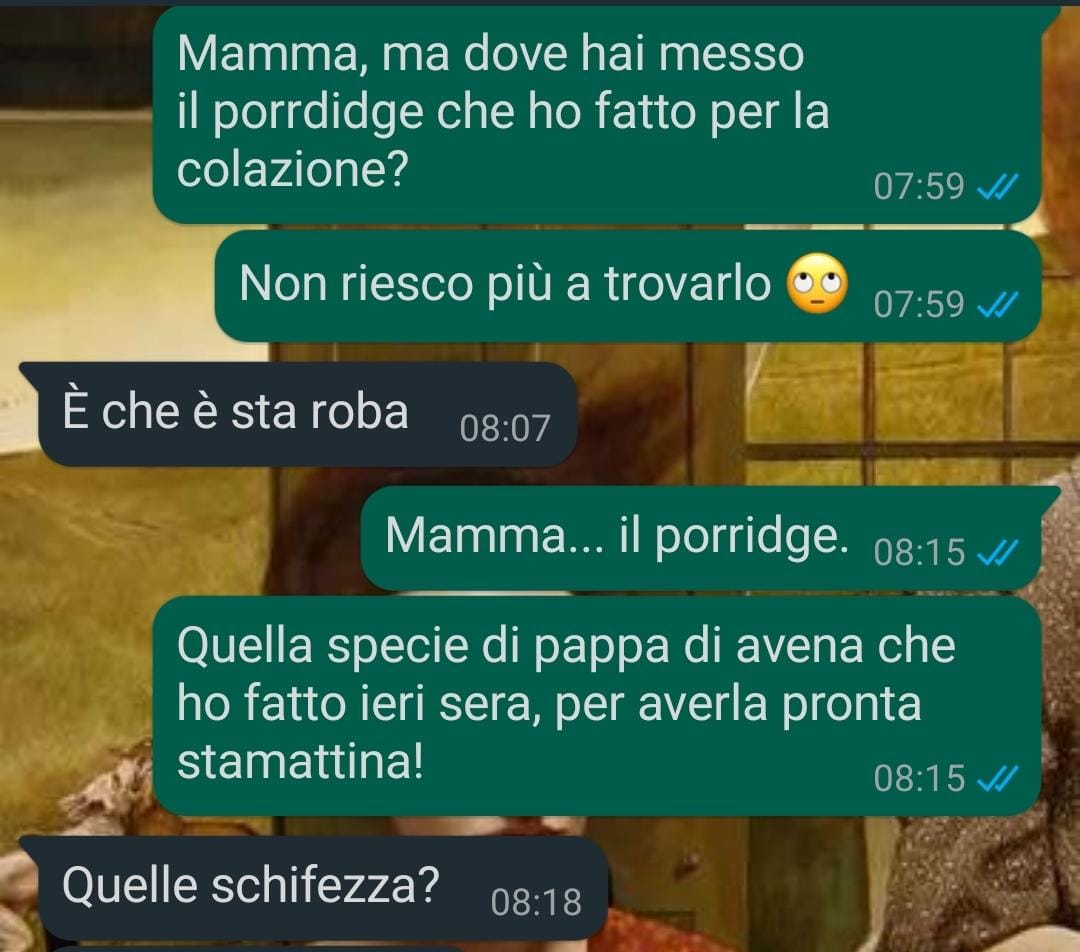Select the 'Quella specie di pappa di avena' message
Screen dimensions: 1080x952
[596, 706]
